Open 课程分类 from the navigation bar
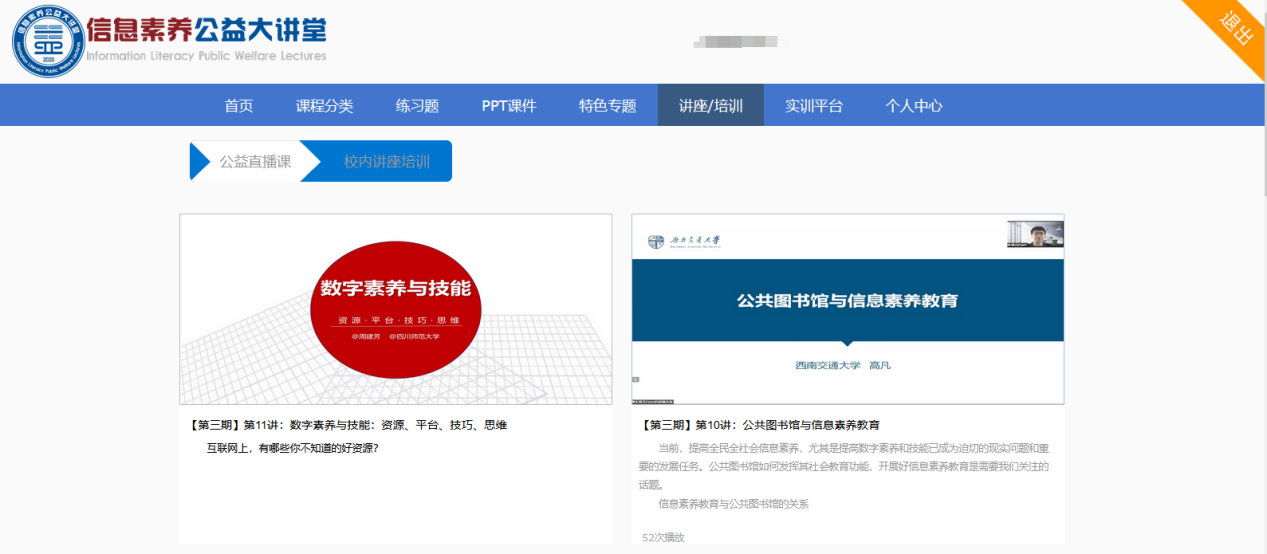This screenshot has width=1267, height=554. click(324, 106)
